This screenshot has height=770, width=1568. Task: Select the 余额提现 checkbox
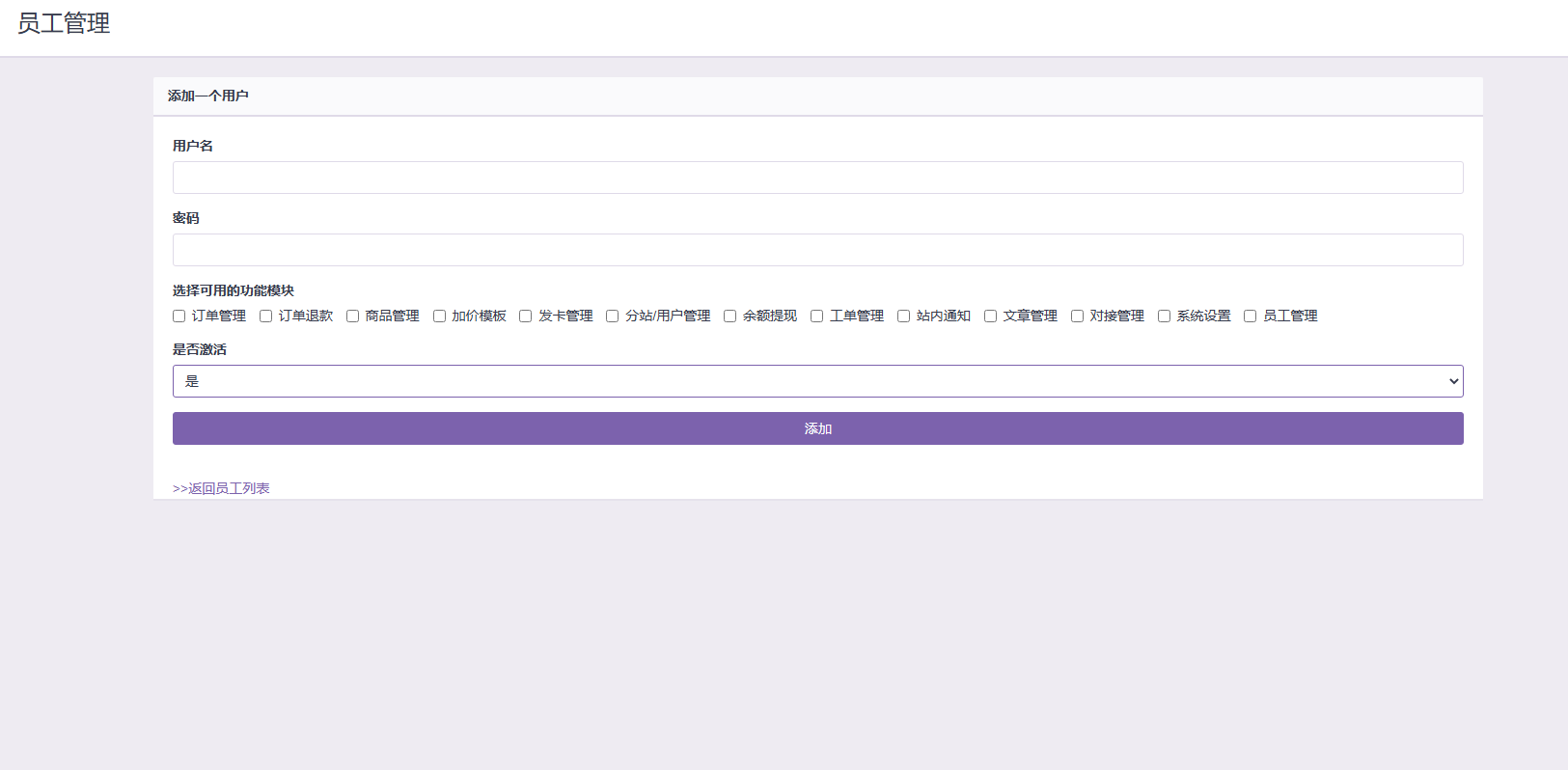click(729, 316)
